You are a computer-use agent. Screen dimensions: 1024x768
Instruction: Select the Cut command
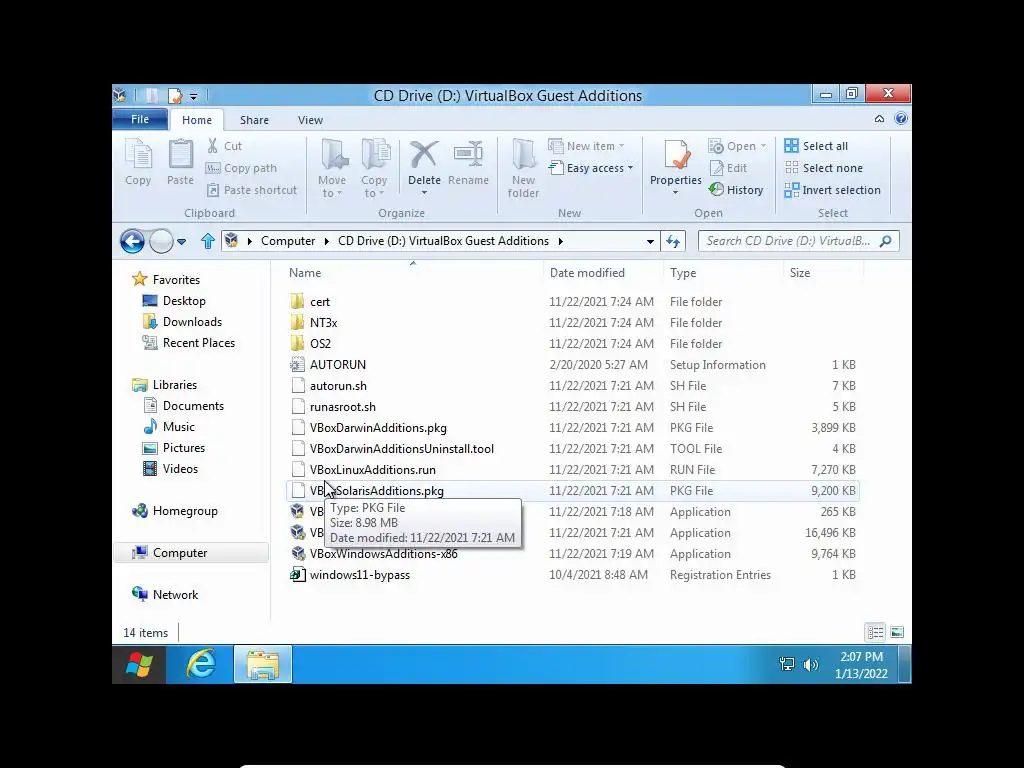point(224,146)
